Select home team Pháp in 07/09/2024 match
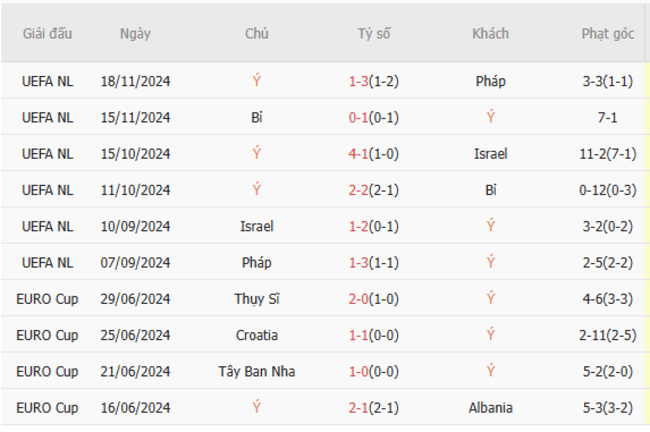Viewport: 650px width, 432px height. tap(257, 262)
